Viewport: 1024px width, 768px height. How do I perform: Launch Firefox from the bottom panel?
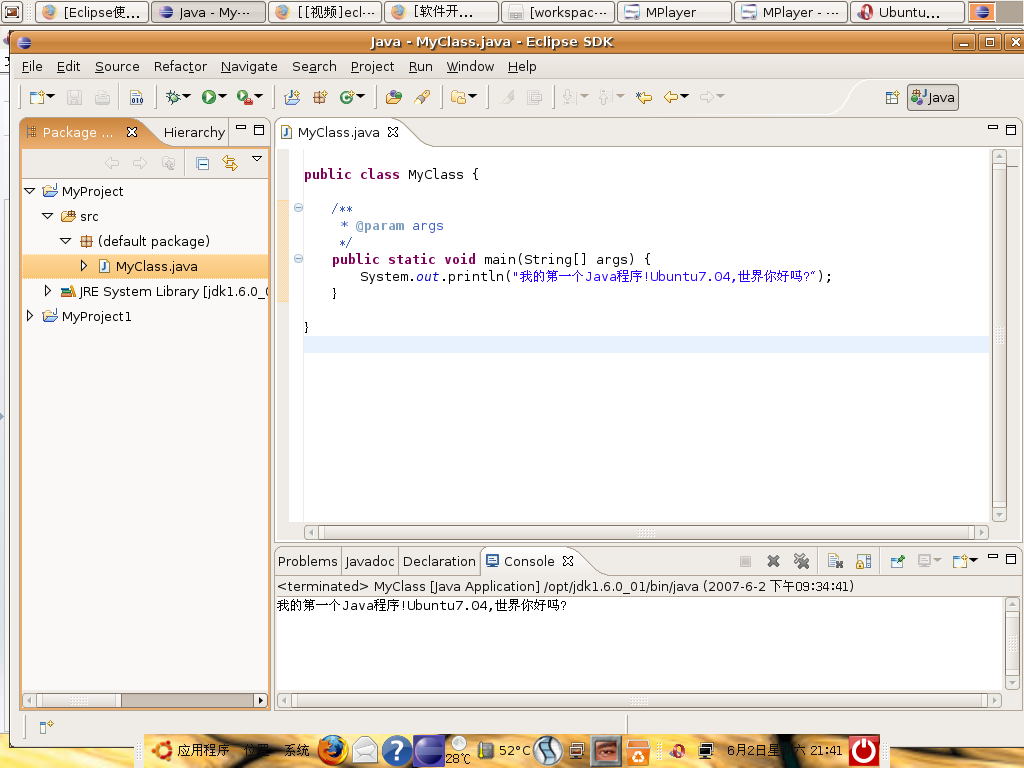(x=332, y=750)
